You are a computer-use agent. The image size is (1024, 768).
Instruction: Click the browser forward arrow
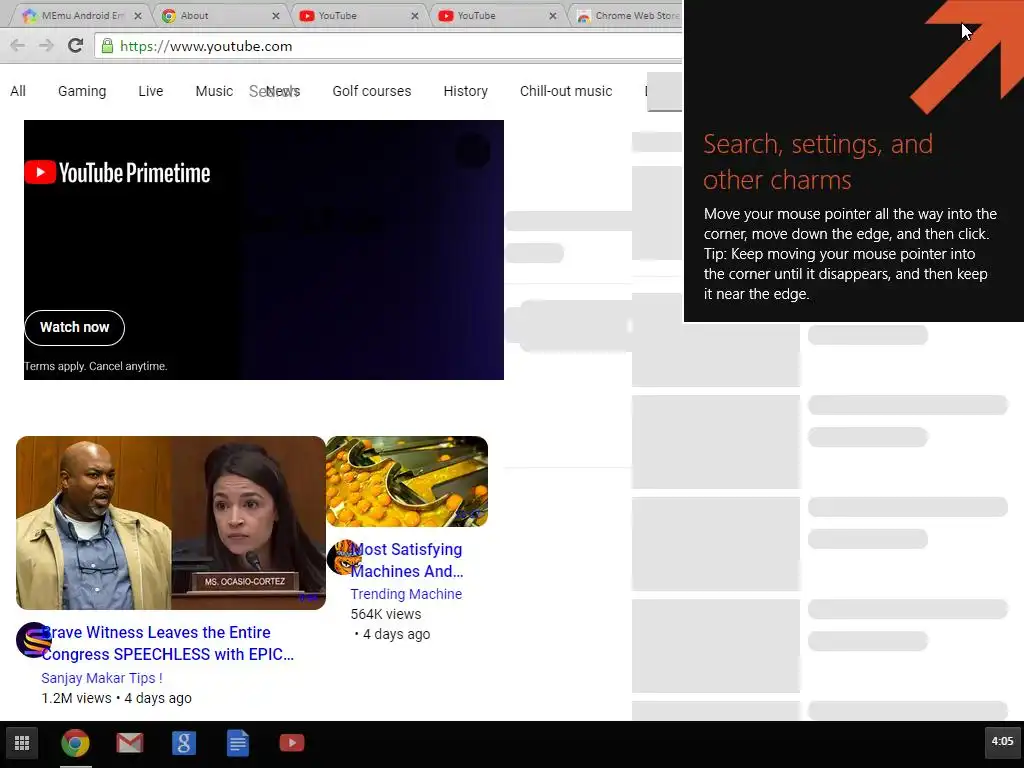tap(46, 46)
